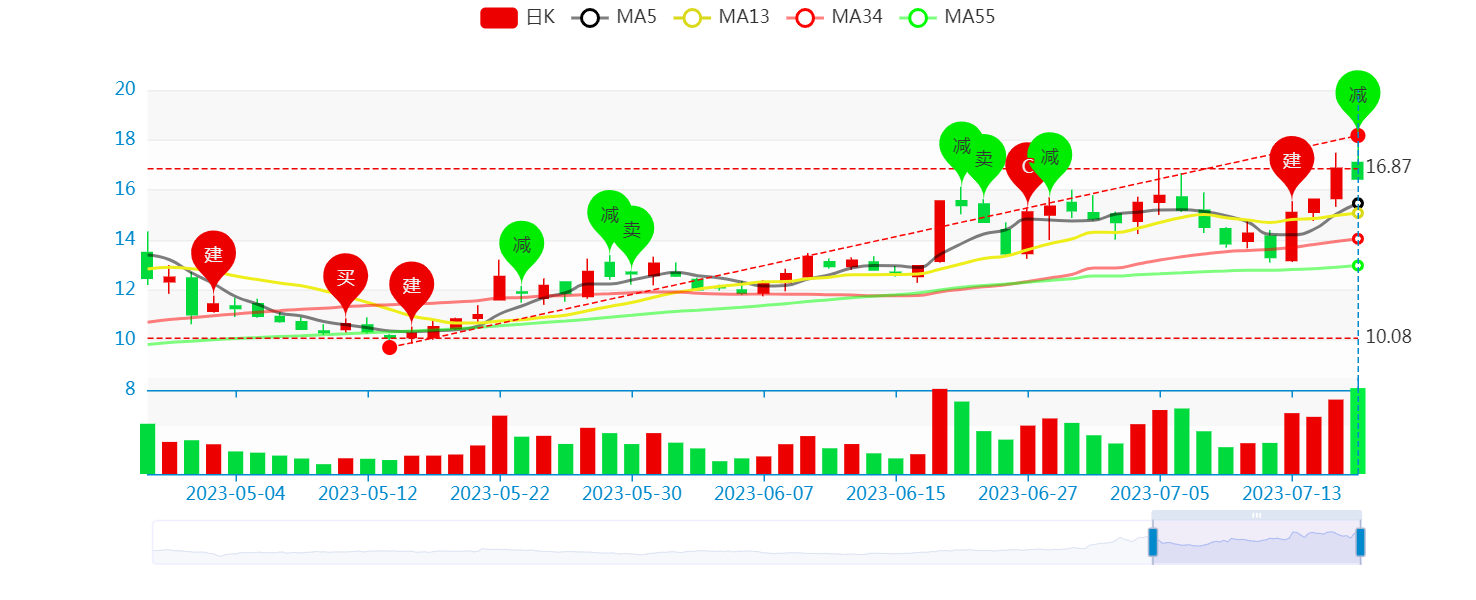This screenshot has width=1476, height=600.
Task: Click the green 减 marker right of C marker
Action: point(1050,156)
